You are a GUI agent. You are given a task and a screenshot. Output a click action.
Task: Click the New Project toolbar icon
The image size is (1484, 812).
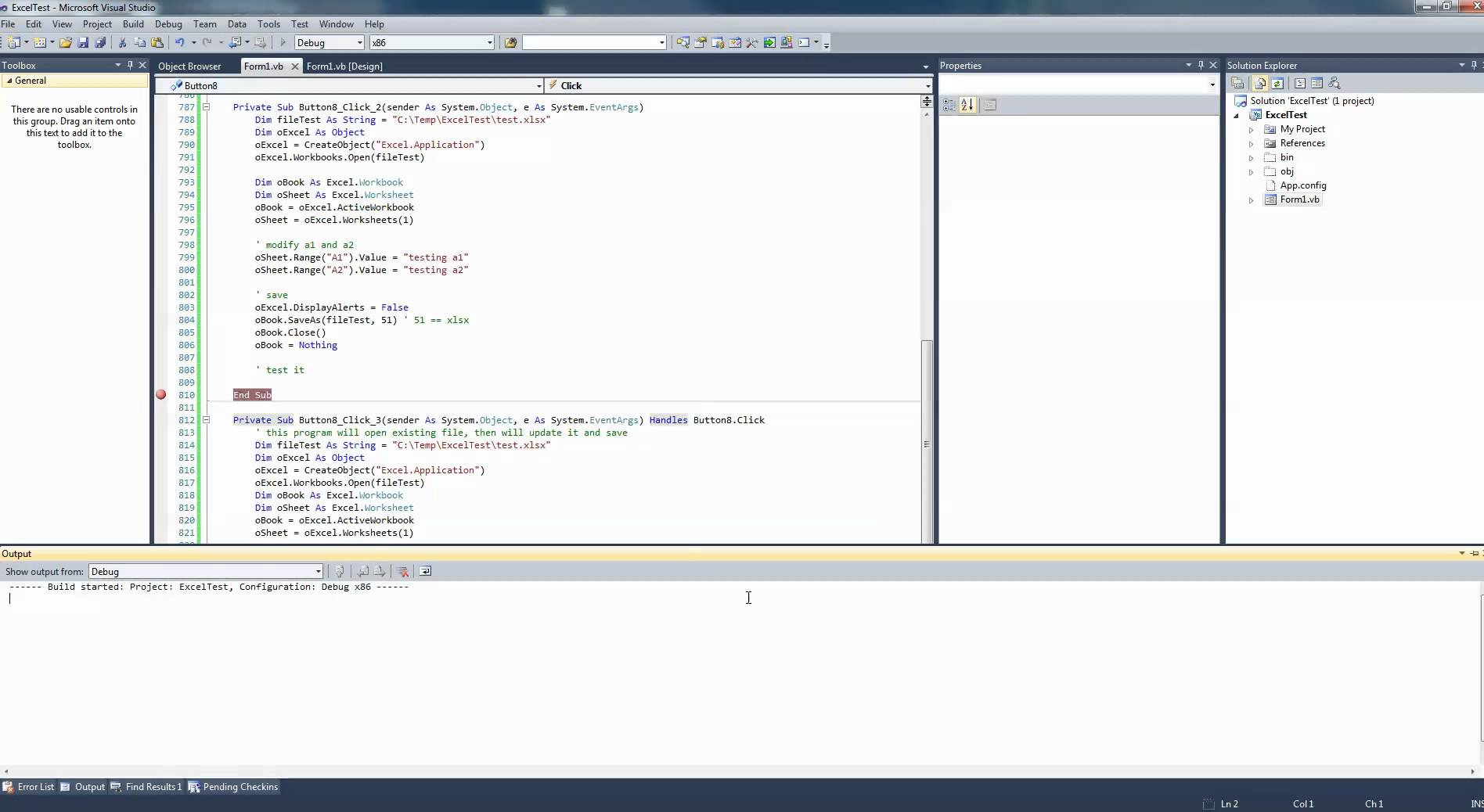coord(13,43)
